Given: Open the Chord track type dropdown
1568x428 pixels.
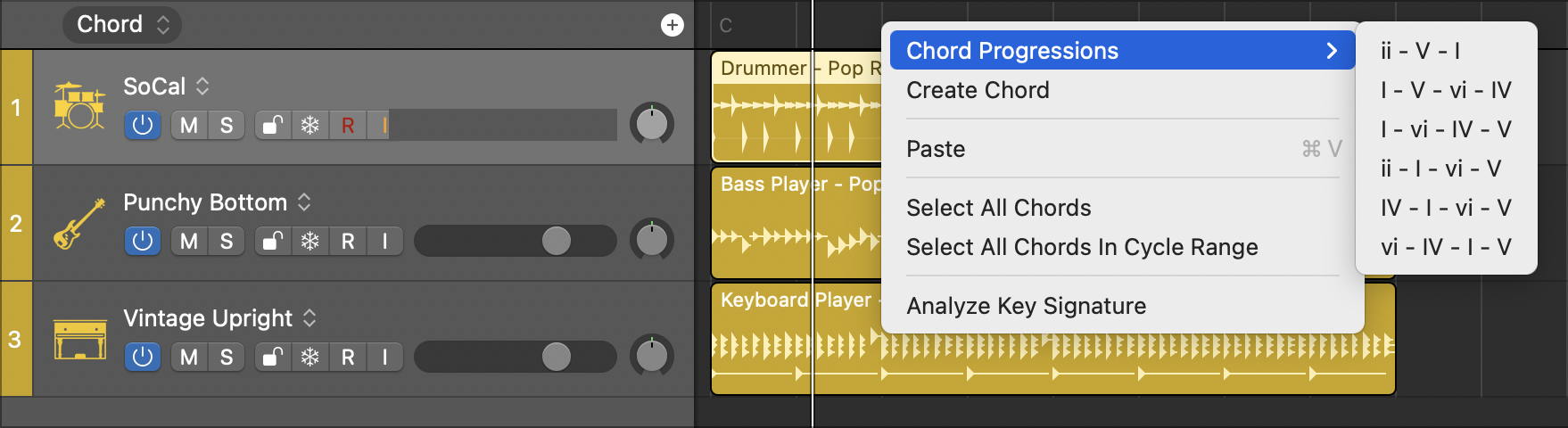Looking at the screenshot, I should coord(122,24).
